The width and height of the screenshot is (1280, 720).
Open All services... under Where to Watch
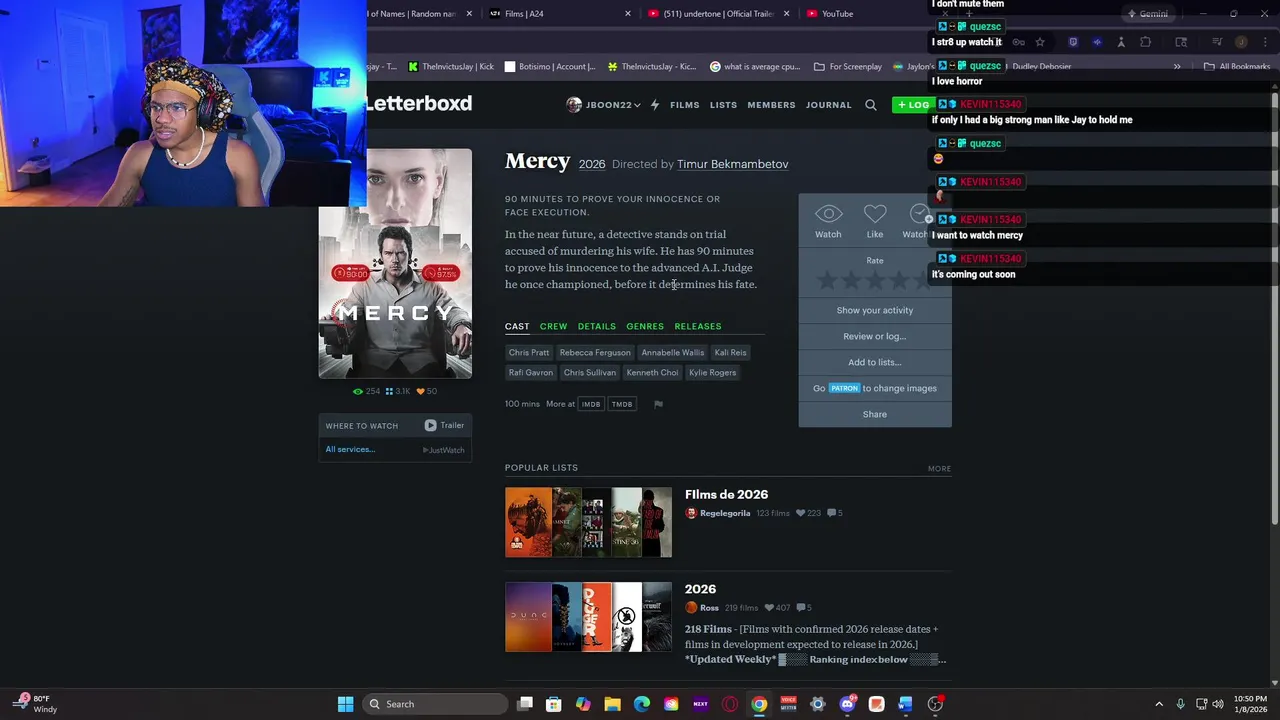click(350, 449)
